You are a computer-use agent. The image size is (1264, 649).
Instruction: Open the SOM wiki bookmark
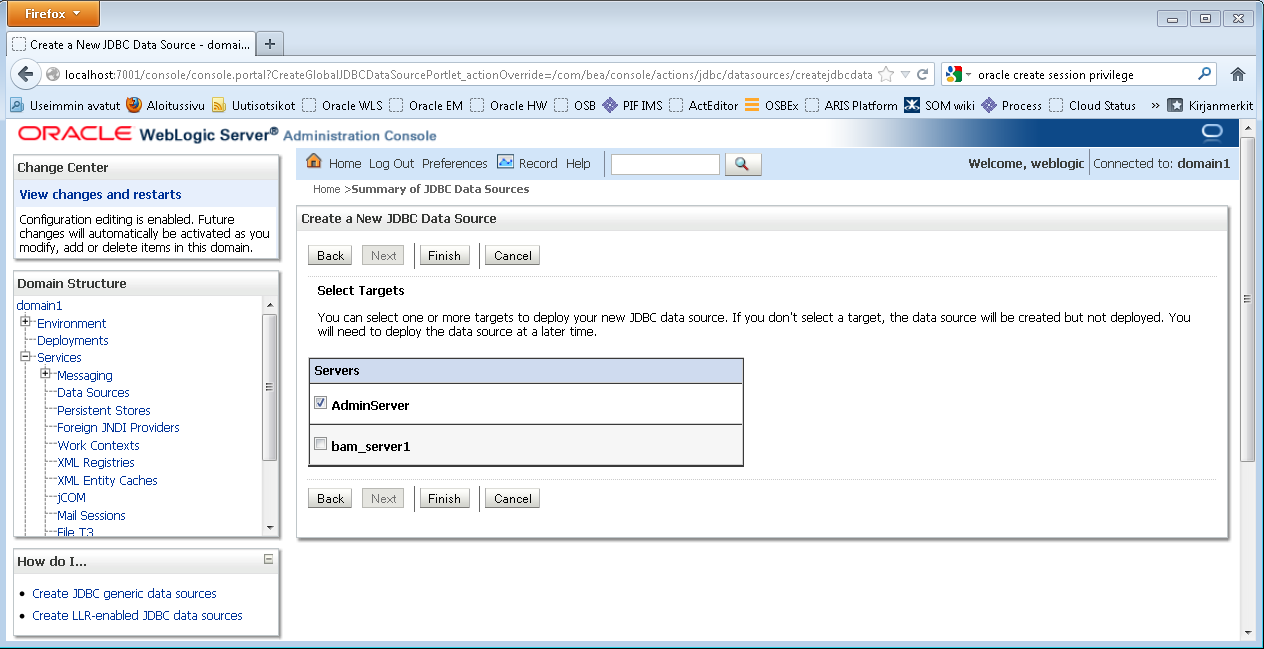tap(940, 105)
